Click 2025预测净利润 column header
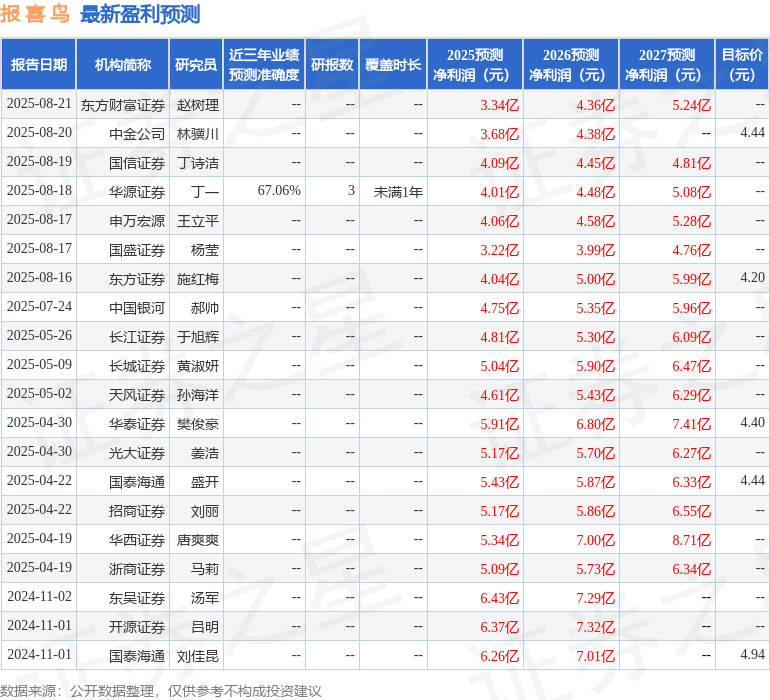 click(x=475, y=65)
